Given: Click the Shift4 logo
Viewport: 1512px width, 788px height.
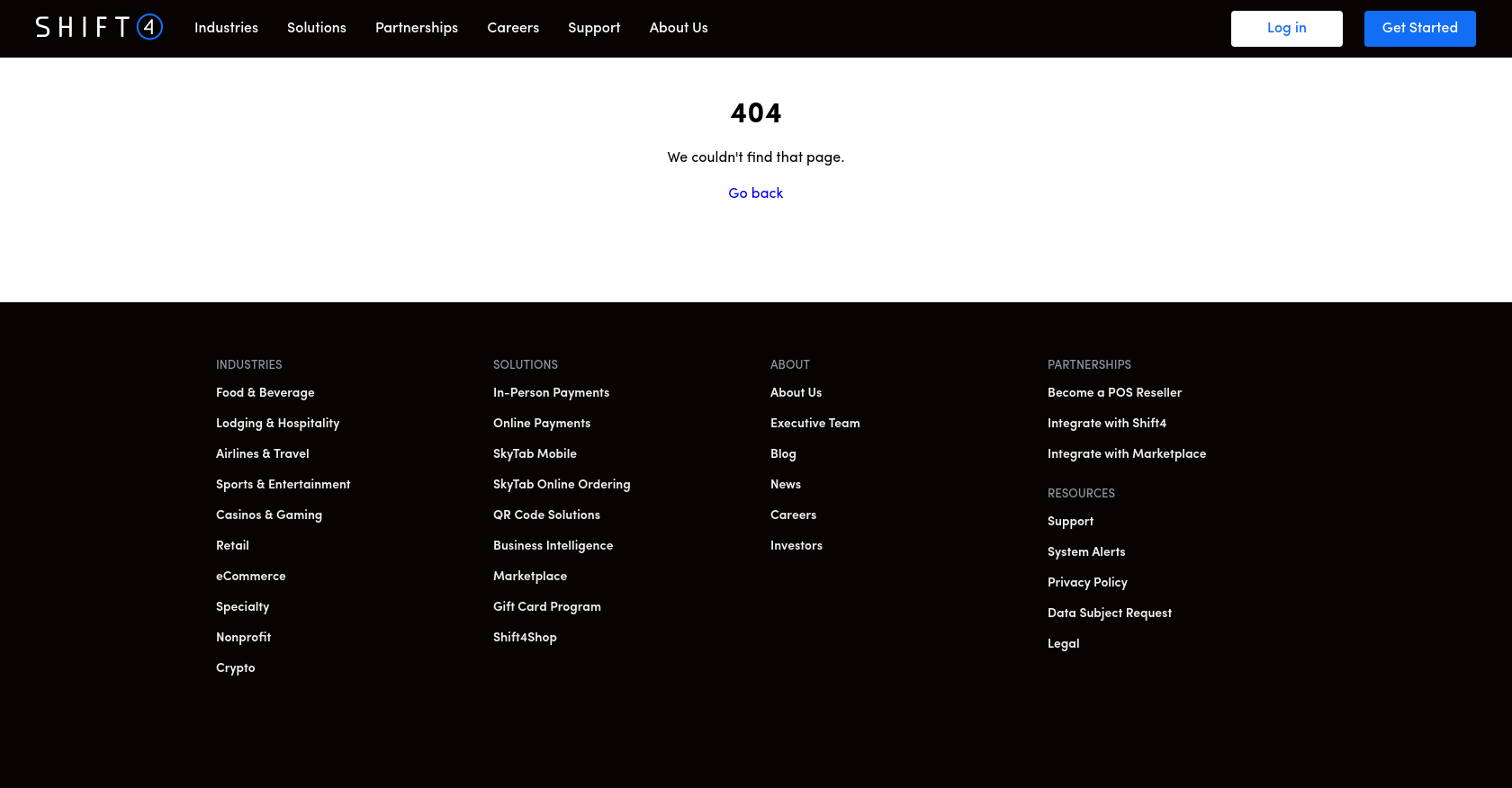Looking at the screenshot, I should (99, 27).
